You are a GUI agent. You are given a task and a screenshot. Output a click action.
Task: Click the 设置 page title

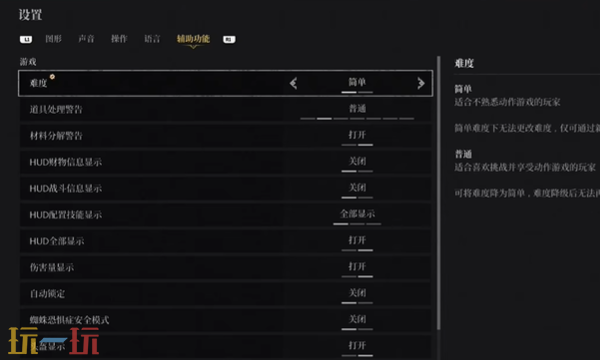(x=30, y=15)
